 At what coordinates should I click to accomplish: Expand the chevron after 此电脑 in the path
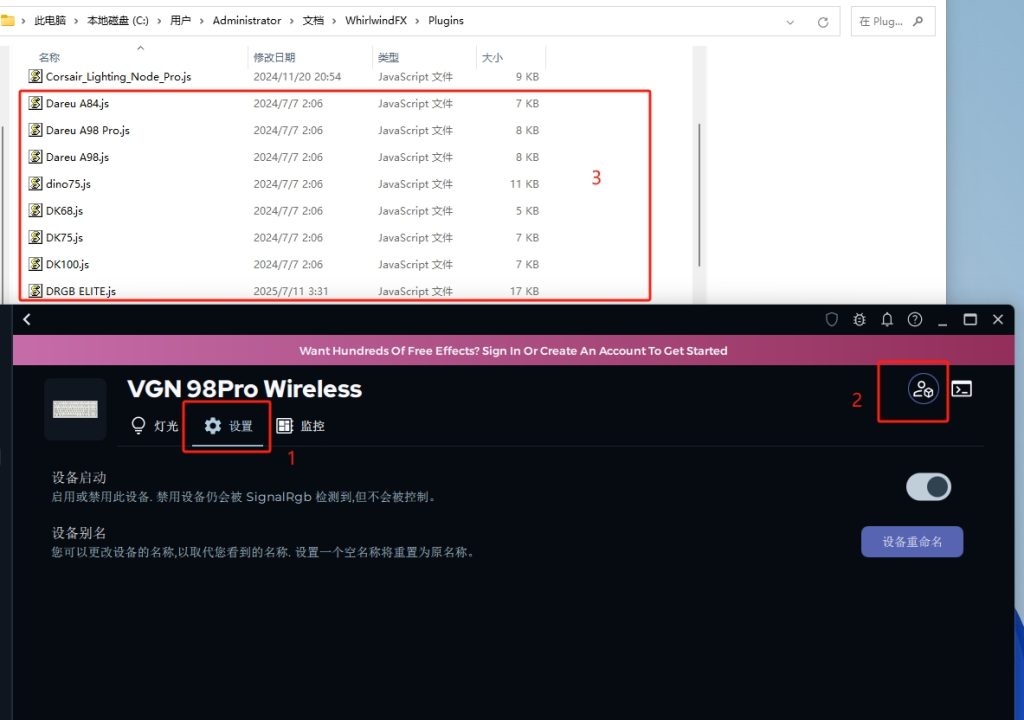(x=76, y=21)
